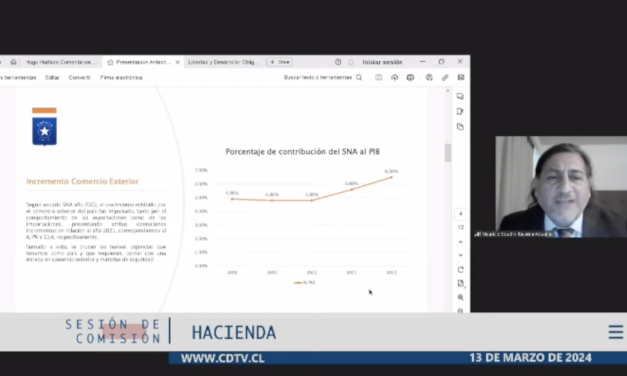Click the Home icon in tab bar
Viewport: 627px width, 376px height.
14,62
